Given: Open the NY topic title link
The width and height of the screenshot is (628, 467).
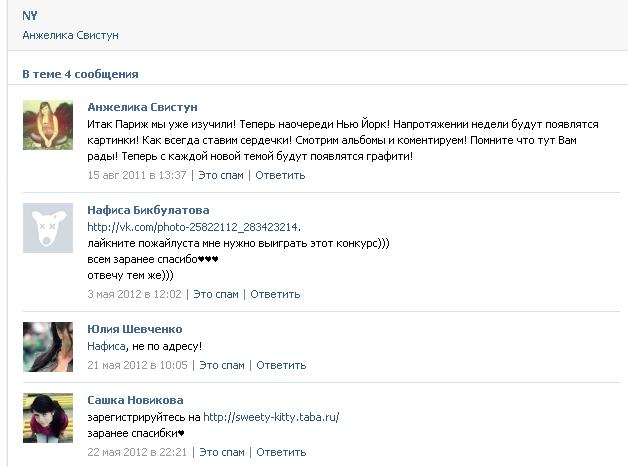Looking at the screenshot, I should pos(29,16).
